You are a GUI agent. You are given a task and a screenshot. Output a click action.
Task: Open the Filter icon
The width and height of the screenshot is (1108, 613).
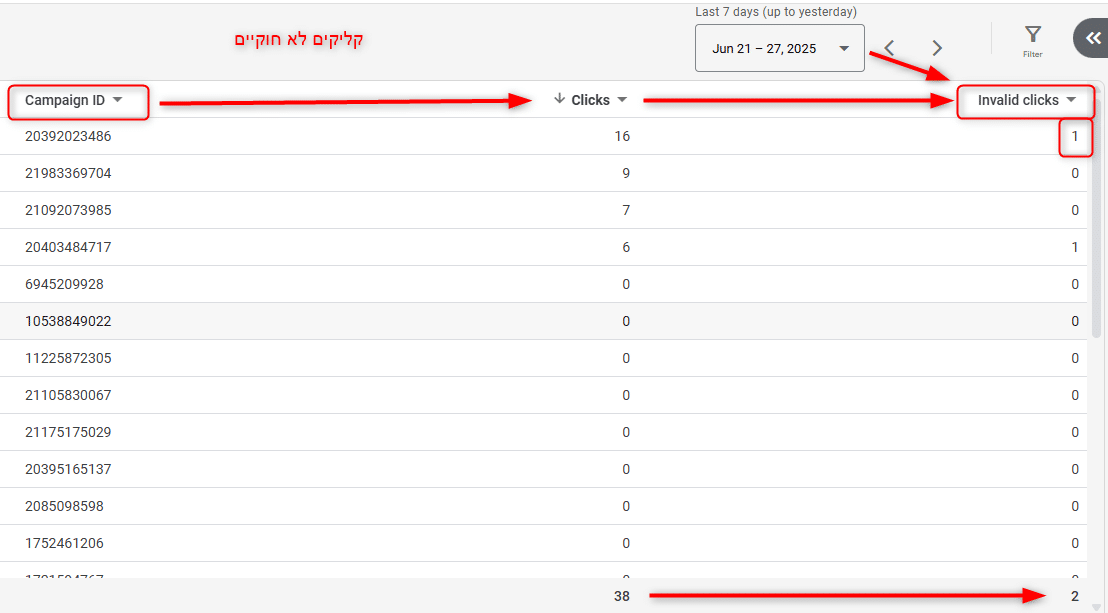[x=1033, y=40]
